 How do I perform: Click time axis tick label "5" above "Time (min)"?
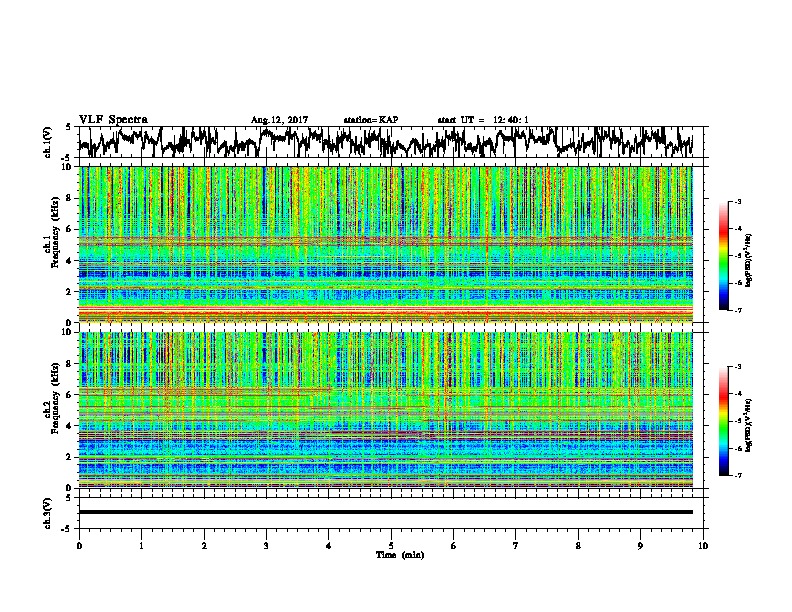coord(391,546)
